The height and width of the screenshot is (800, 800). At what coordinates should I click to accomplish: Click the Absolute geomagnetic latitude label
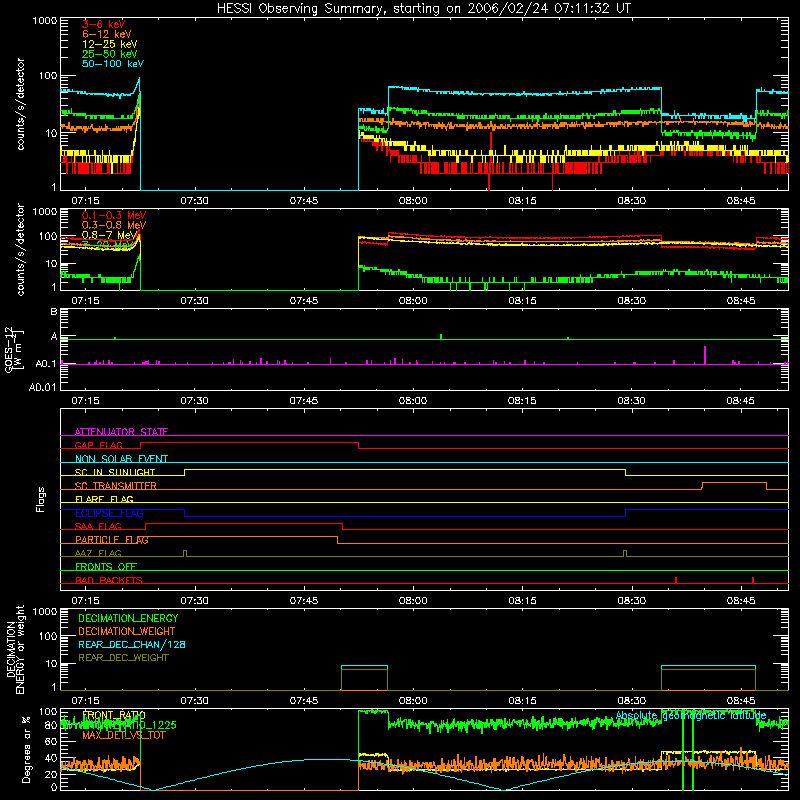pyautogui.click(x=691, y=716)
